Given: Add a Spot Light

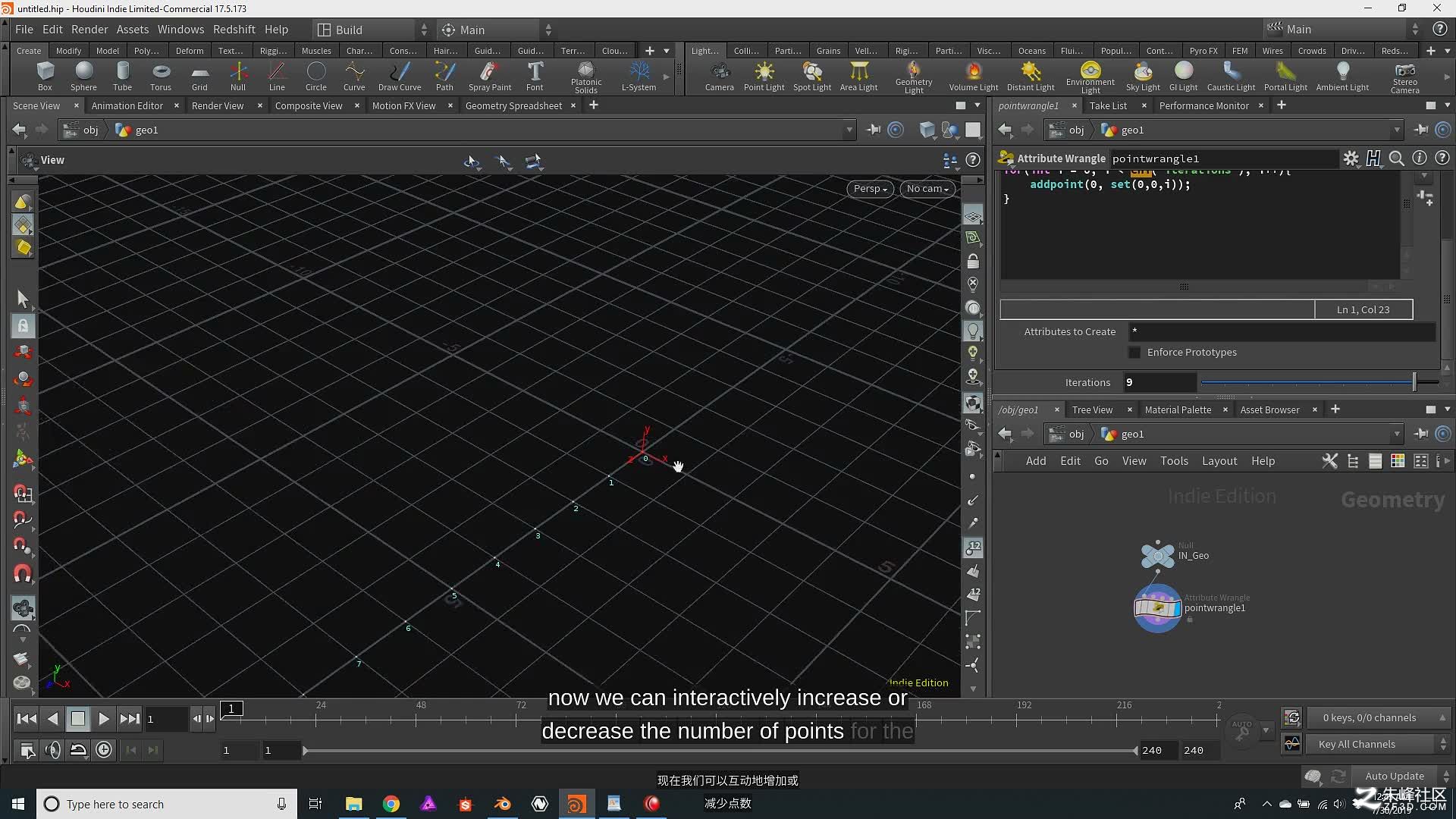Looking at the screenshot, I should [x=812, y=76].
